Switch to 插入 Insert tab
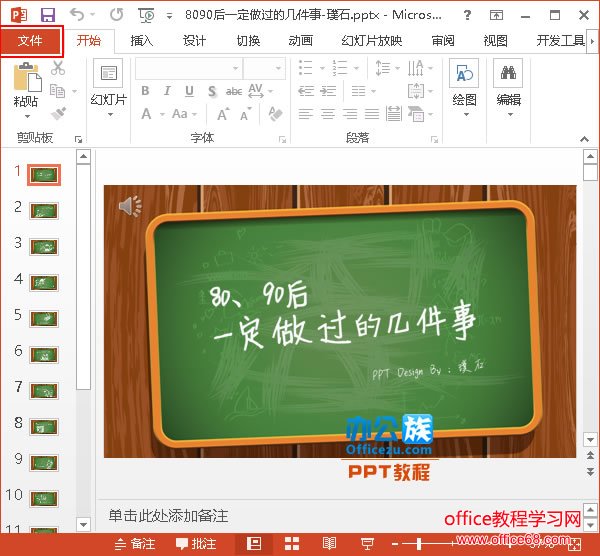The height and width of the screenshot is (556, 600). tap(142, 40)
